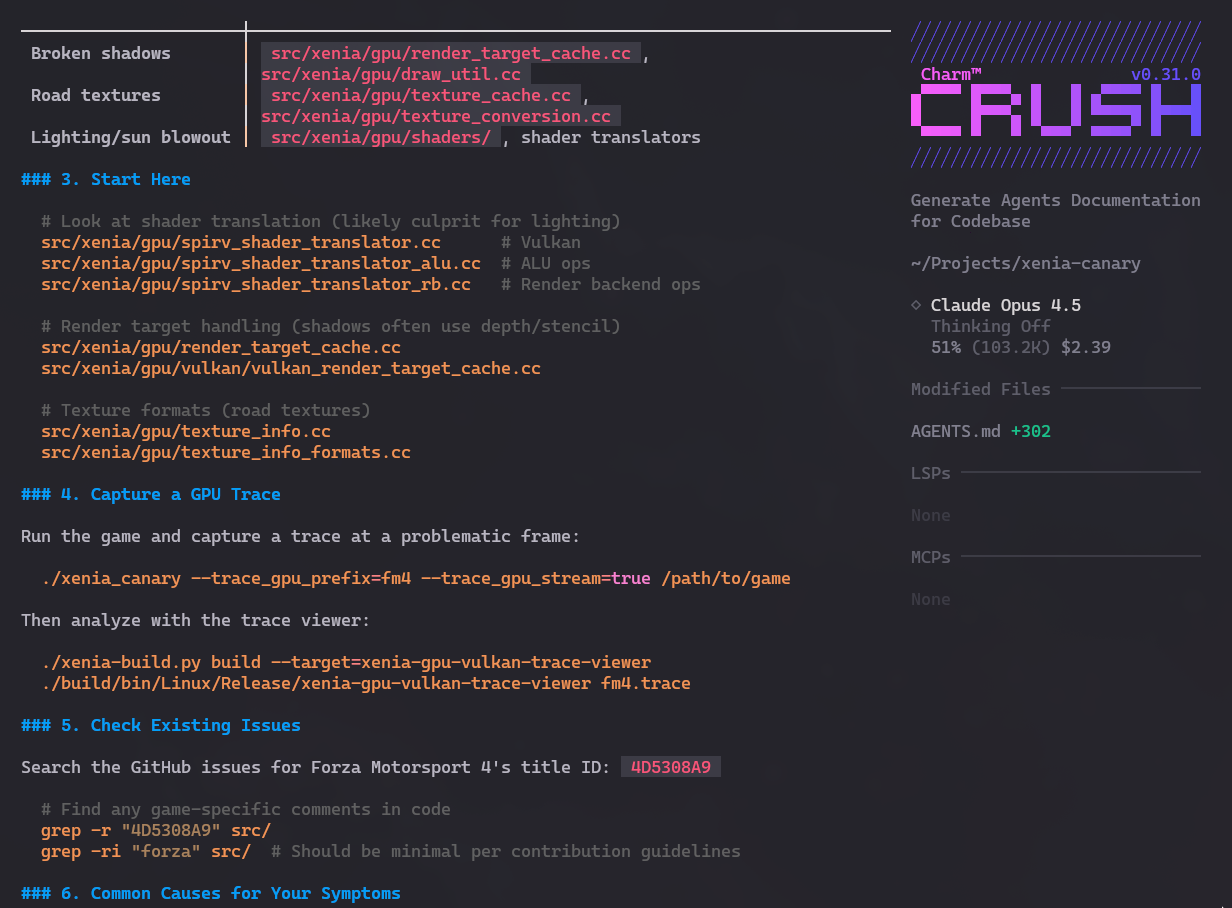Click the grep -r "4D5308A9" src/ command
This screenshot has height=908, width=1232.
click(155, 830)
